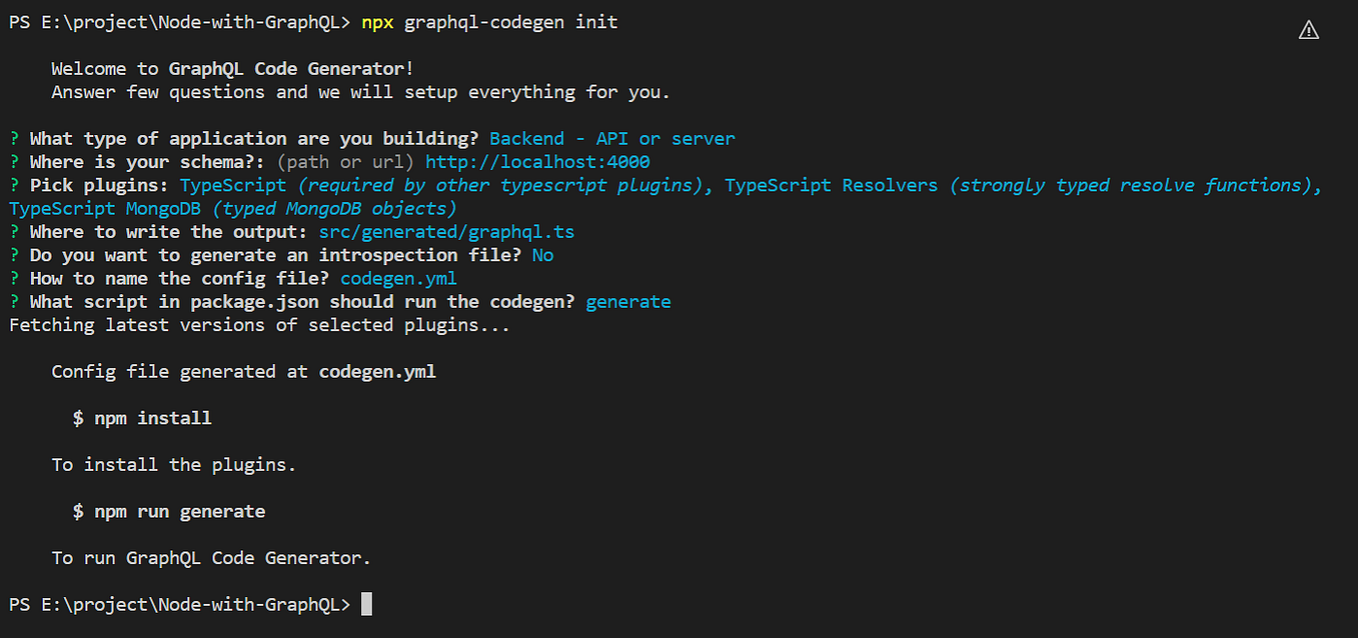Click the top 'PS E:\project\Node-with-GraphQL>' prompt path
Image resolution: width=1358 pixels, height=638 pixels.
pos(180,22)
